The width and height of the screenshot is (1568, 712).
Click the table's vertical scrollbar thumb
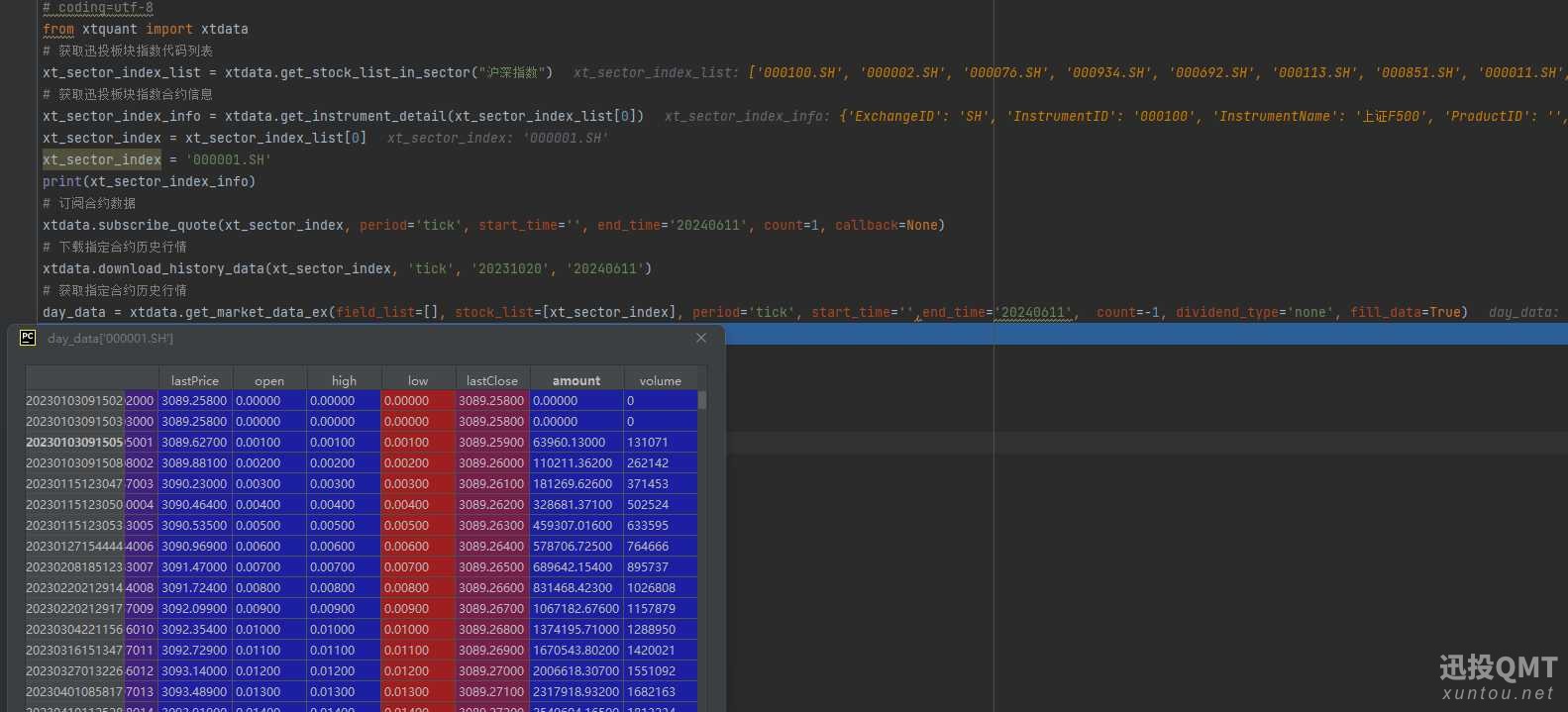702,400
